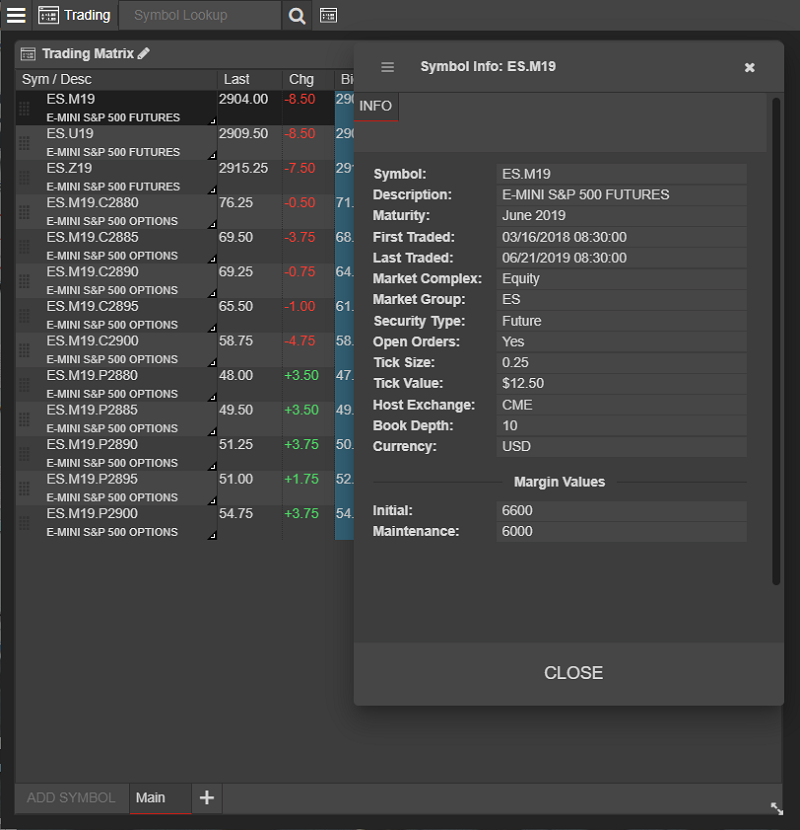Click drag handle of ES.M19.C2890 row
The image size is (800, 830).
[24, 281]
